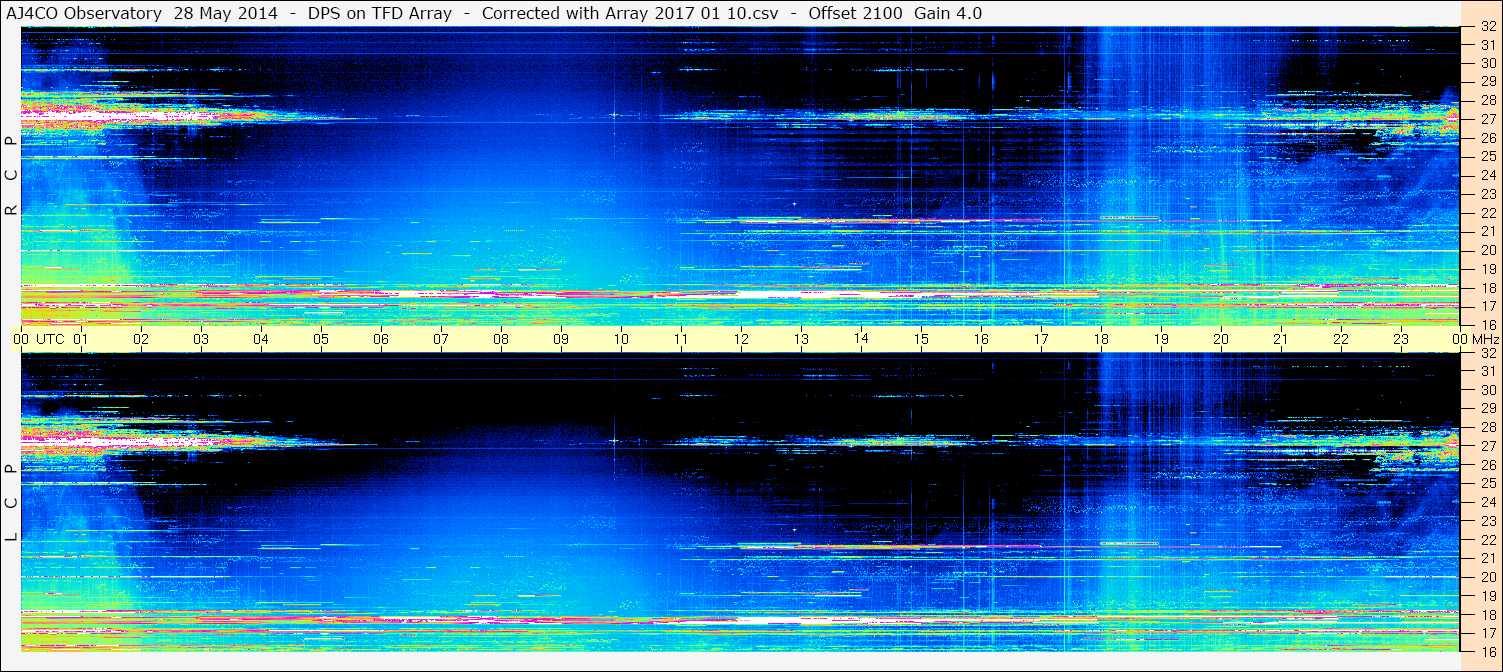Click the vertical "RCP" panel label
The height and width of the screenshot is (672, 1503).
pyautogui.click(x=11, y=176)
